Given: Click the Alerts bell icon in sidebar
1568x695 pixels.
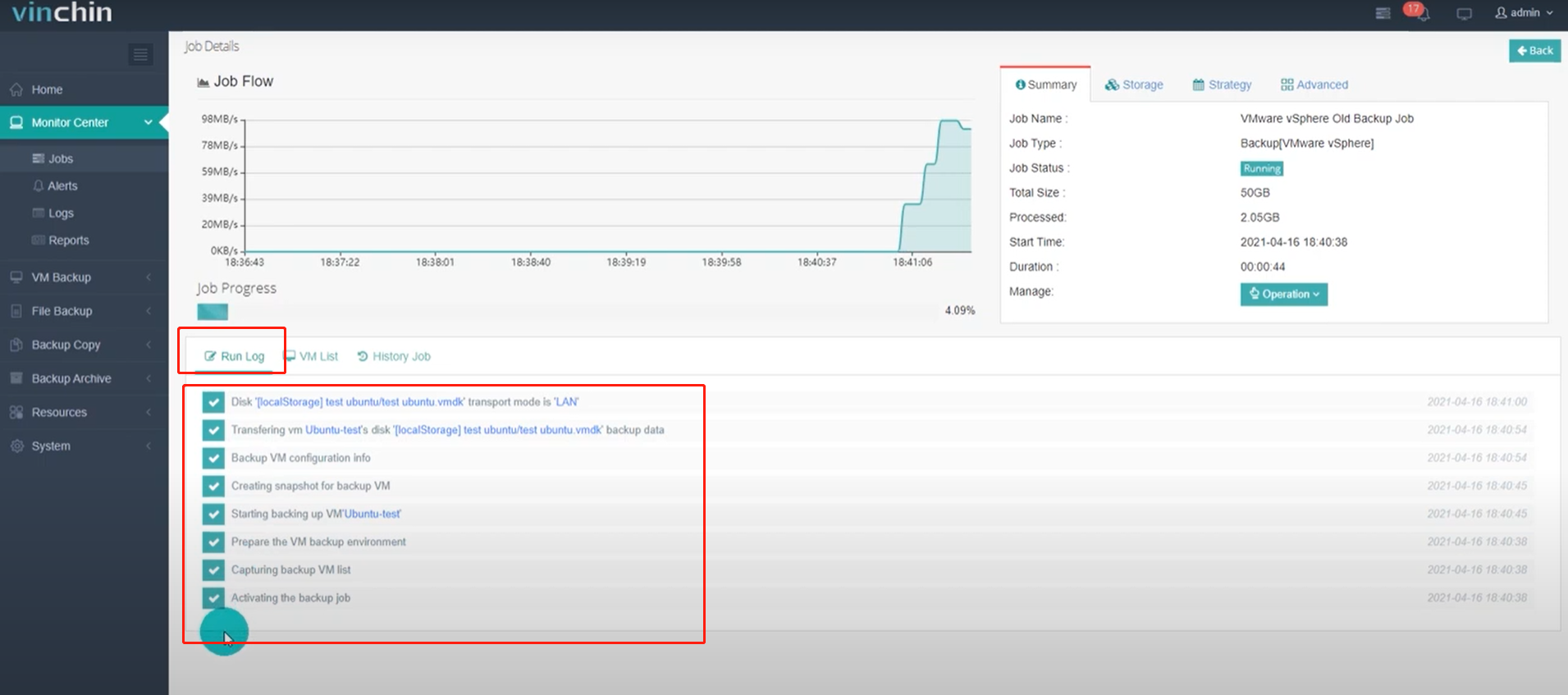Looking at the screenshot, I should [39, 185].
